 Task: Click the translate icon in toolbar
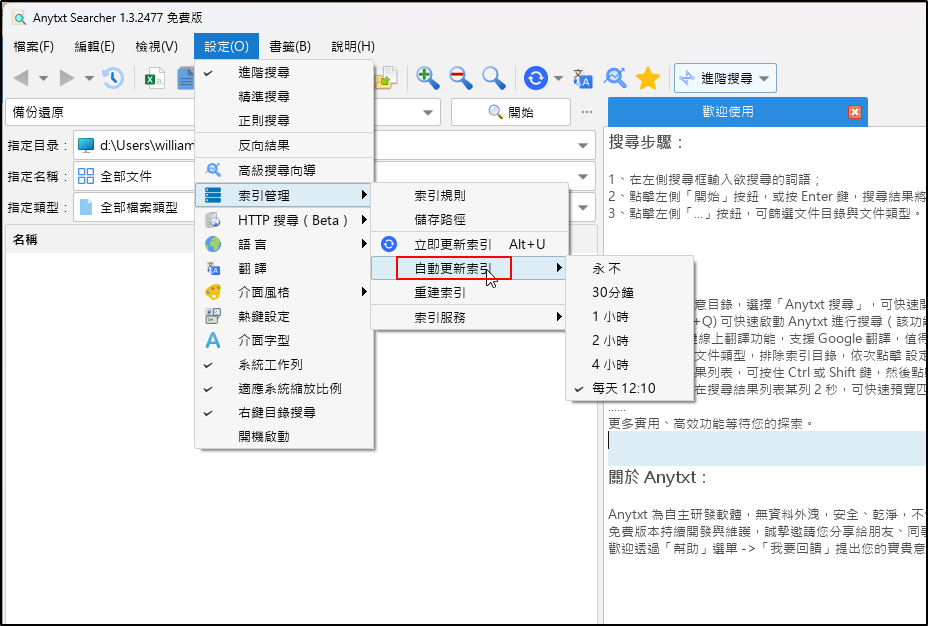click(x=583, y=78)
